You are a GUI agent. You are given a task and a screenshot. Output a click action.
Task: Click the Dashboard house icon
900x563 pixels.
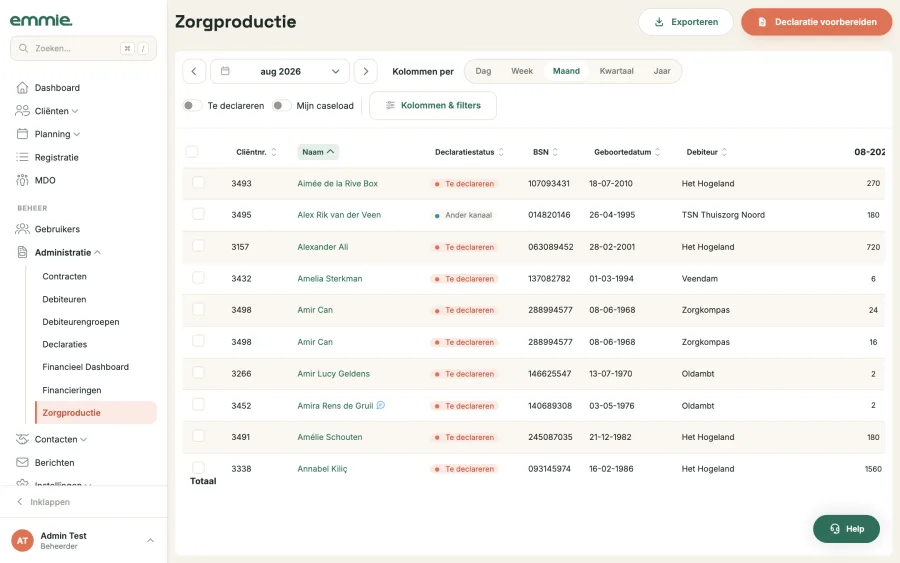(x=22, y=87)
